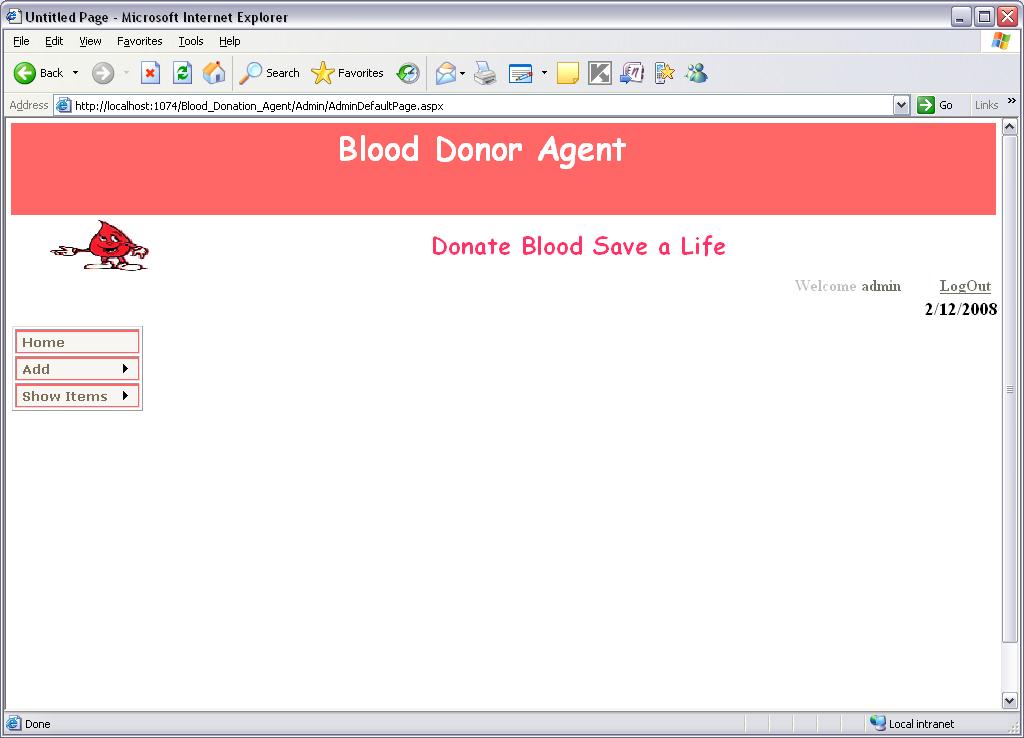Click the 'Local intranet' status text

tap(921, 724)
